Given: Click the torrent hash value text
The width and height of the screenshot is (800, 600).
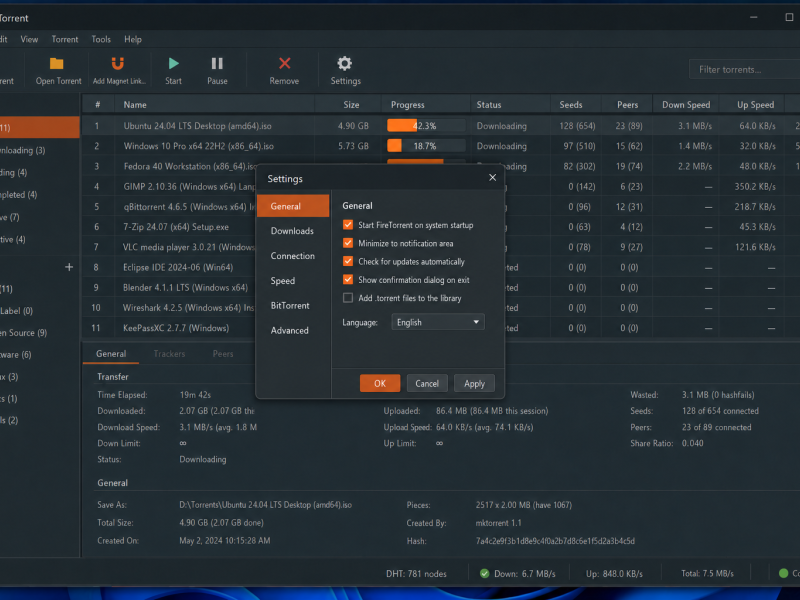Looking at the screenshot, I should (x=555, y=541).
